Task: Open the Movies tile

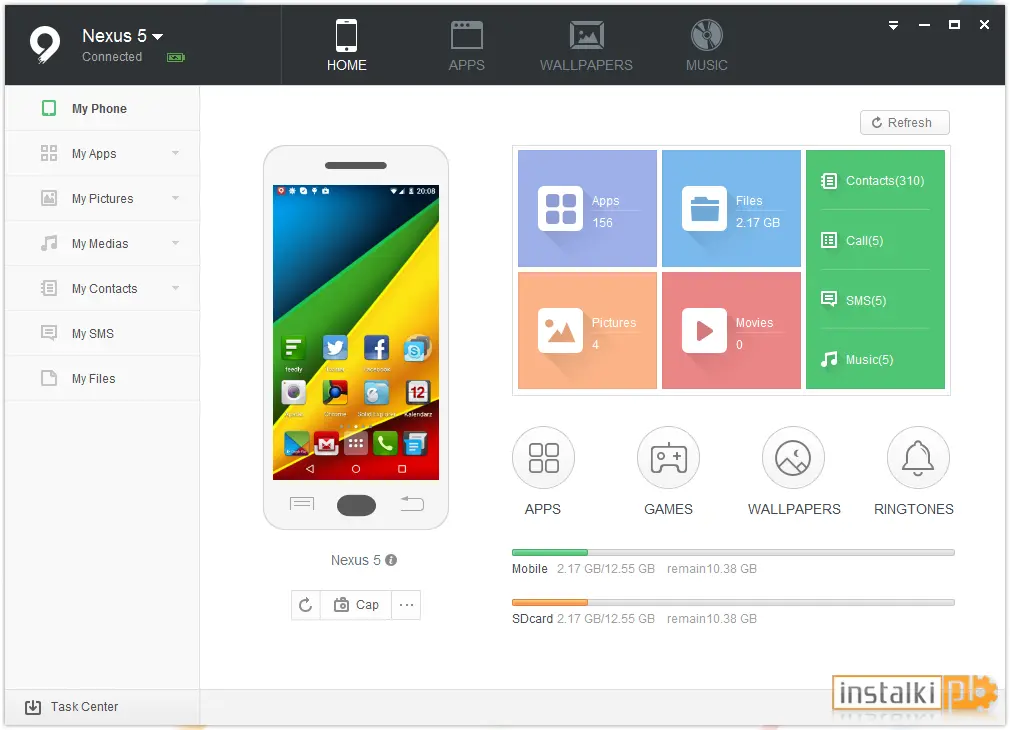Action: point(731,331)
